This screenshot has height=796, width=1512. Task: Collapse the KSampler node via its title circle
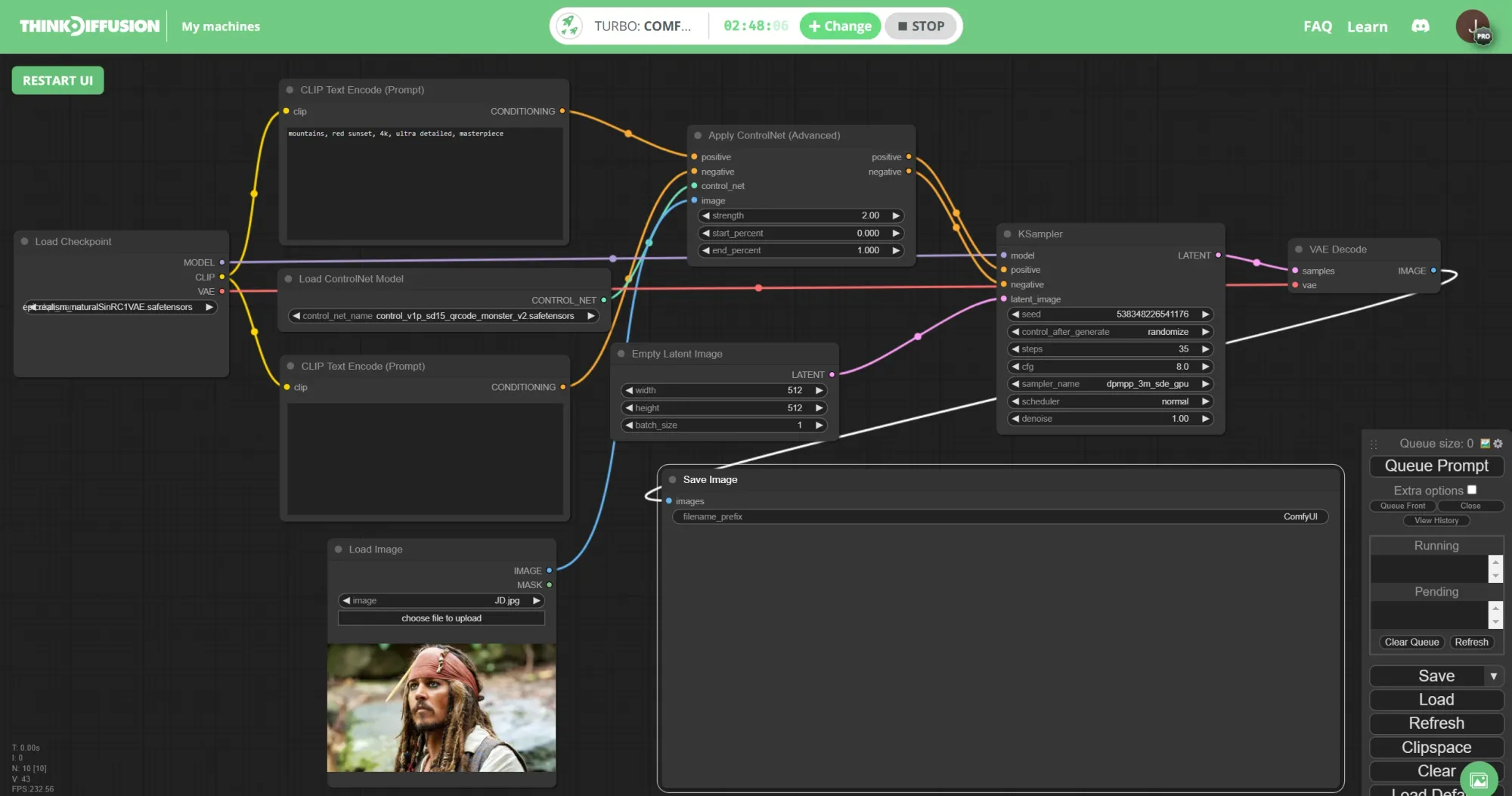click(1007, 234)
